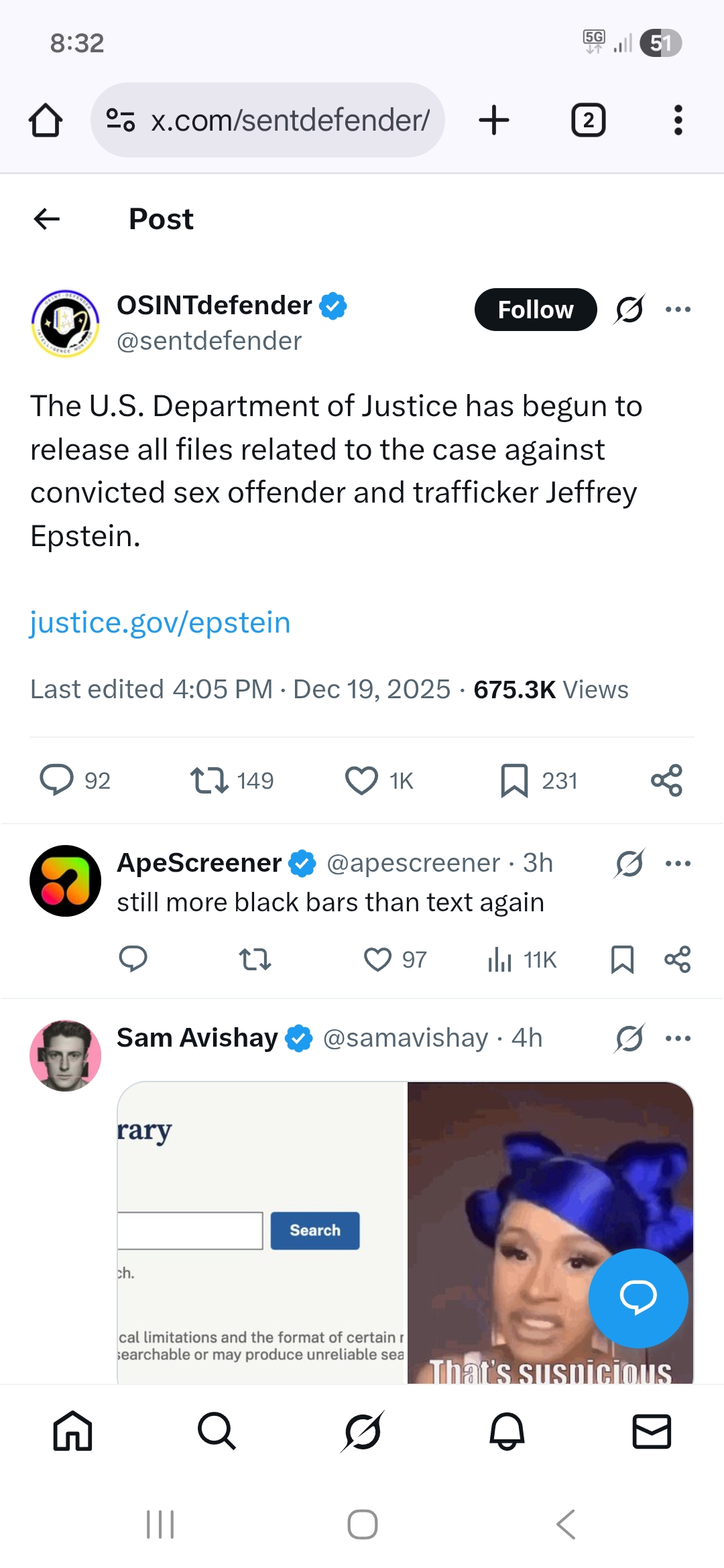Open Direct Messages from the bottom bar
This screenshot has height=1568, width=724.
tap(652, 1433)
